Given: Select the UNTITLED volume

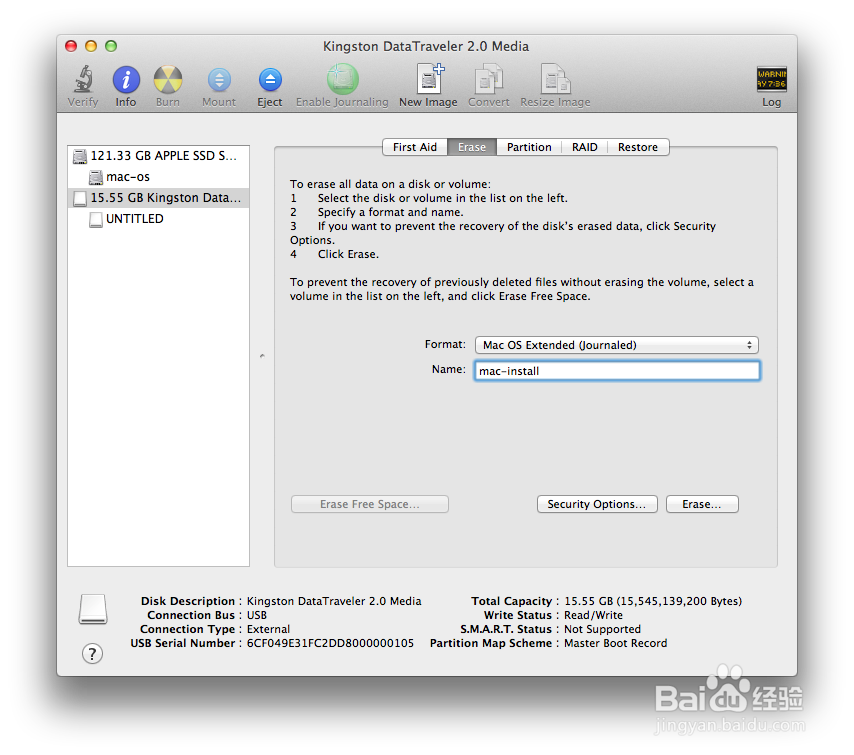Looking at the screenshot, I should point(158,218).
